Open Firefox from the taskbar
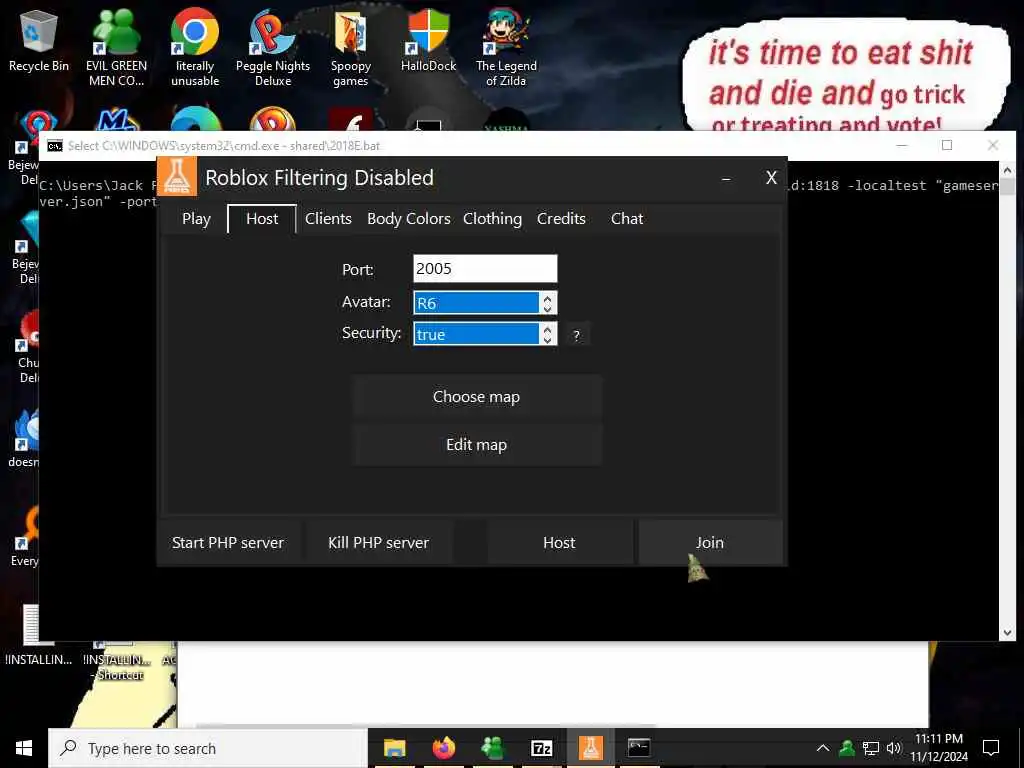The image size is (1024, 768). click(443, 748)
